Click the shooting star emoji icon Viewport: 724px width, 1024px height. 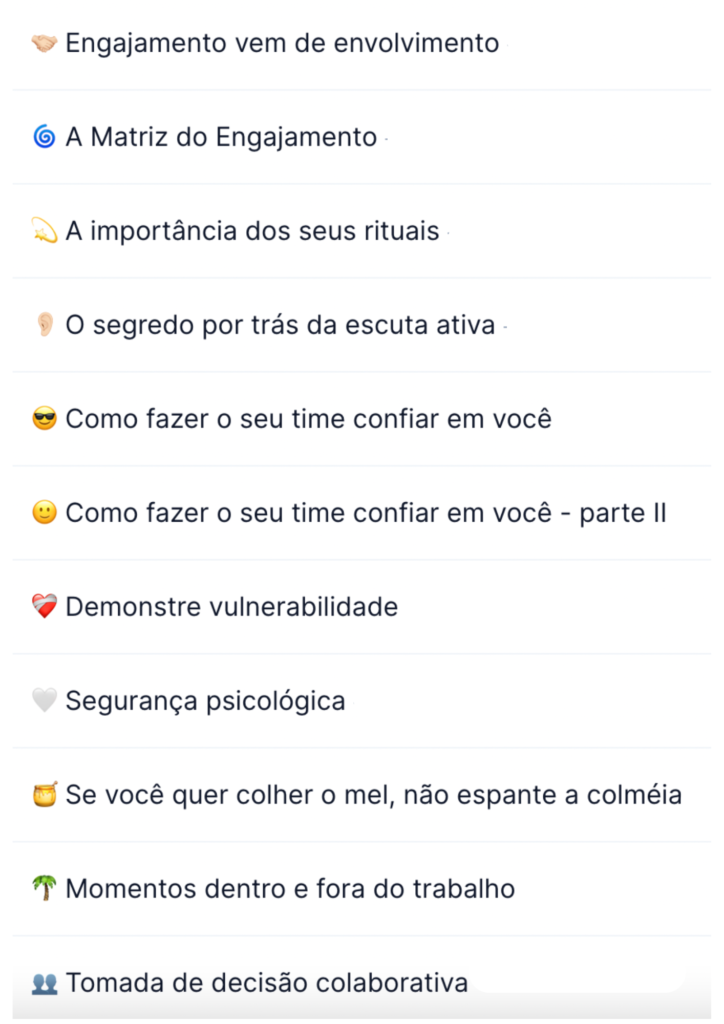(44, 231)
